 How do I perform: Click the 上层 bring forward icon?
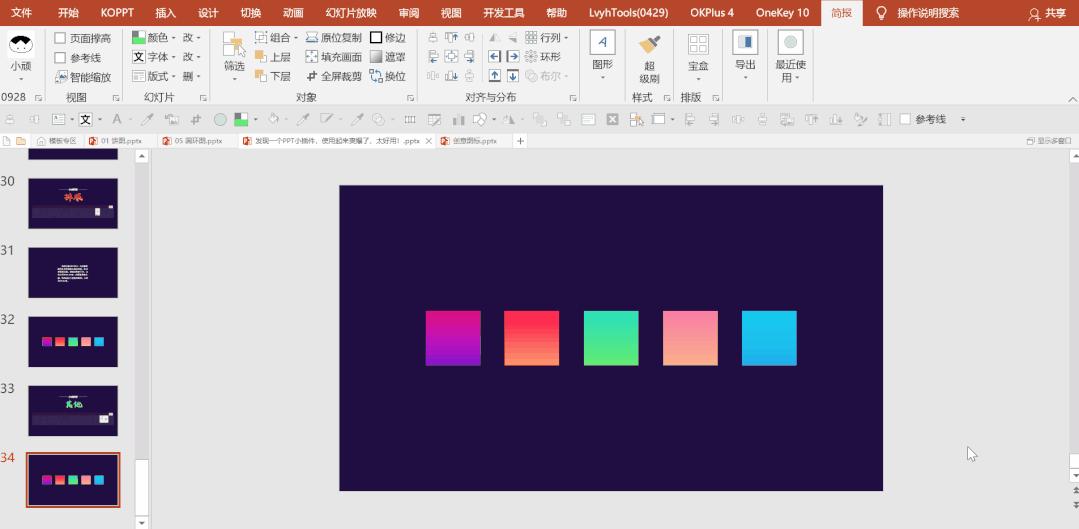(x=261, y=57)
